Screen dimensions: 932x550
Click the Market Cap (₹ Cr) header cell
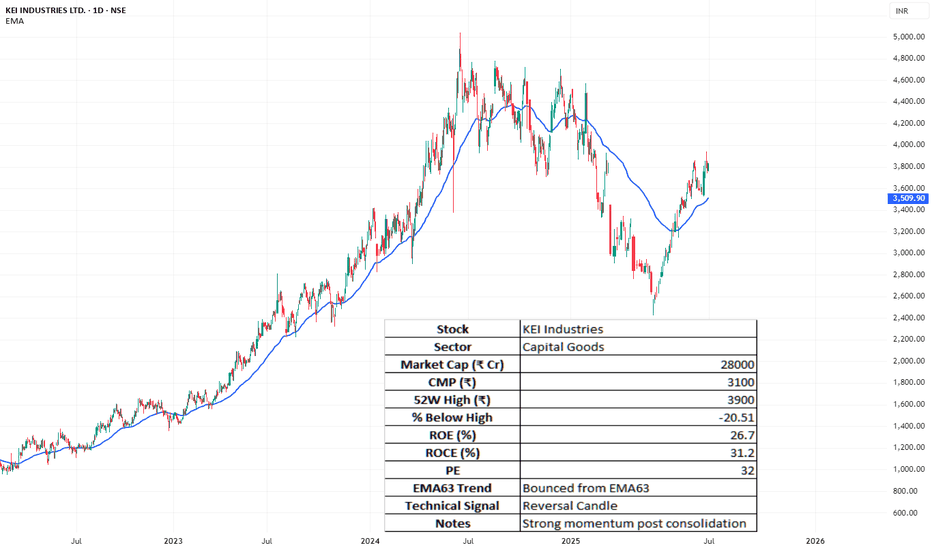tap(452, 364)
